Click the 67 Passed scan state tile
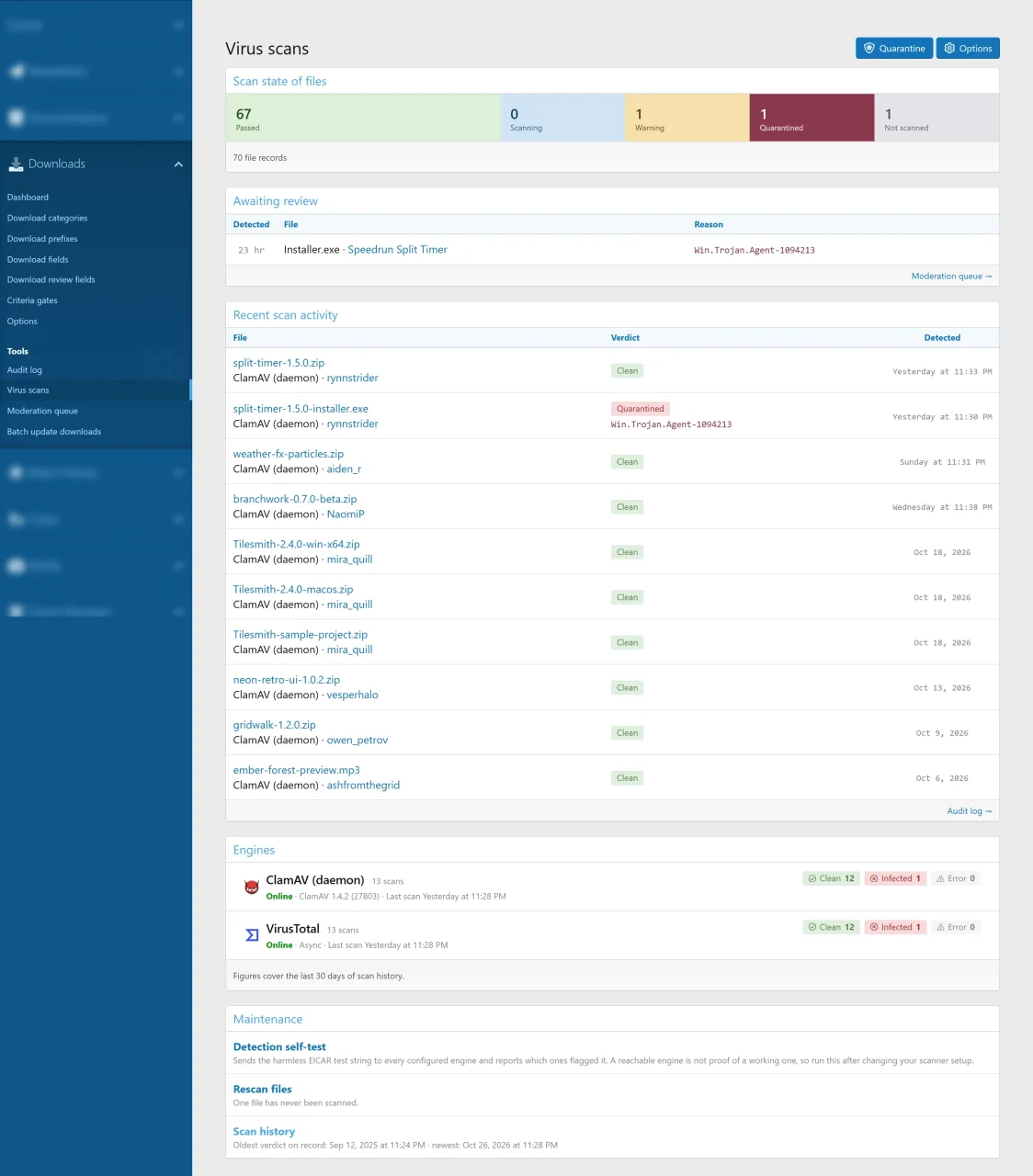The image size is (1033, 1176). [363, 118]
